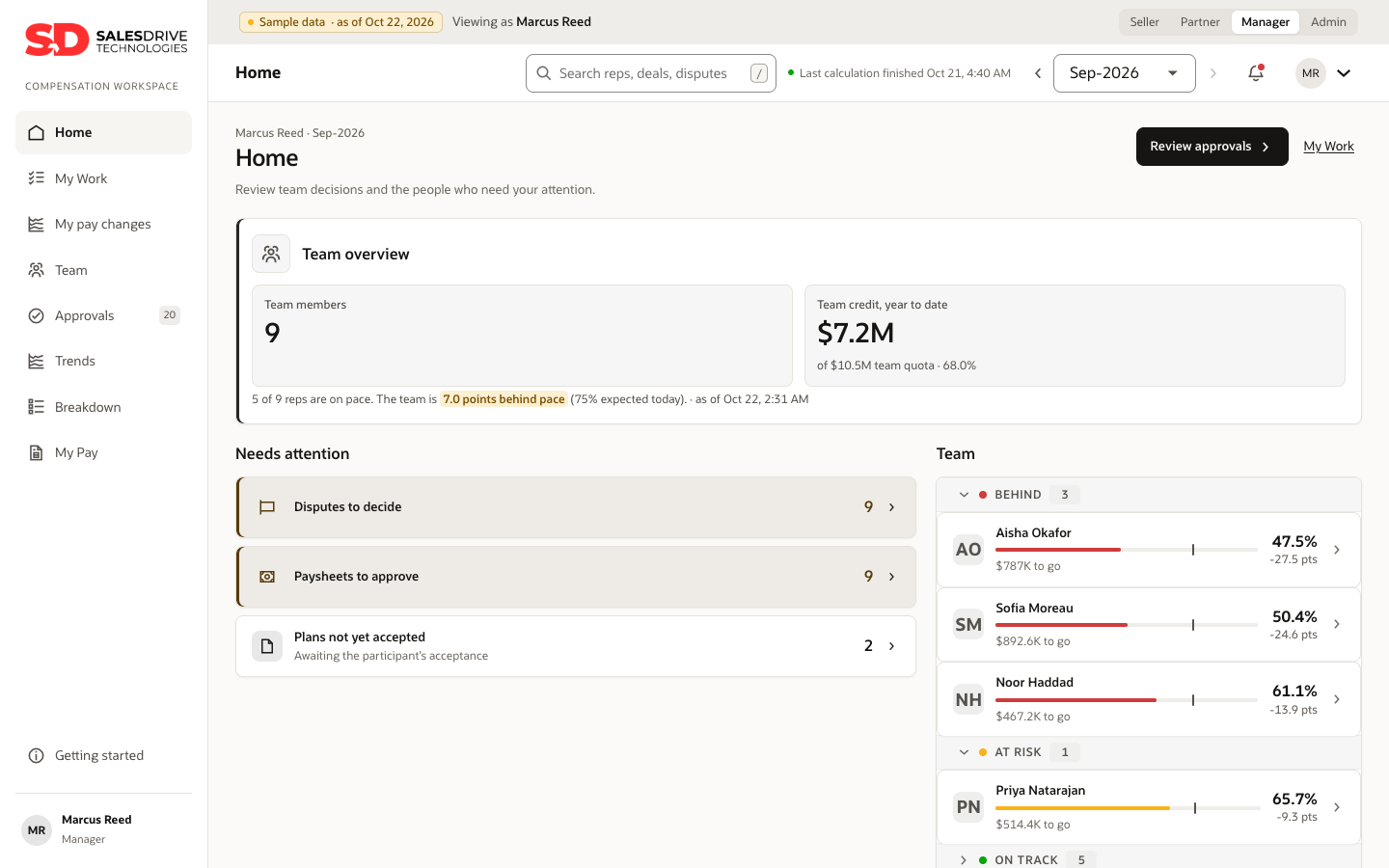The height and width of the screenshot is (868, 1389).
Task: Click the MR avatar in top bar
Action: (x=1311, y=73)
